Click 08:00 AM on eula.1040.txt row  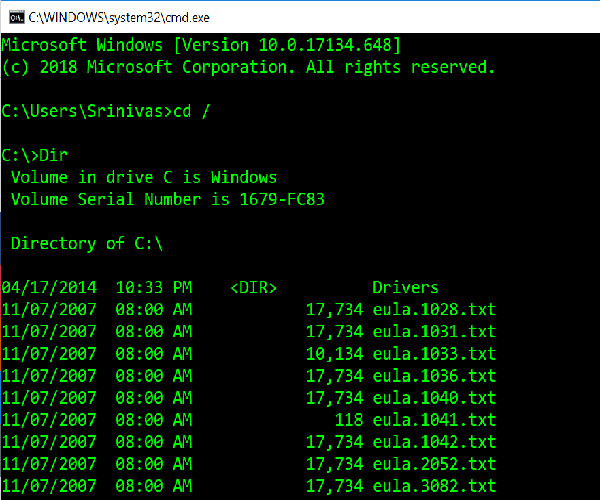(153, 398)
